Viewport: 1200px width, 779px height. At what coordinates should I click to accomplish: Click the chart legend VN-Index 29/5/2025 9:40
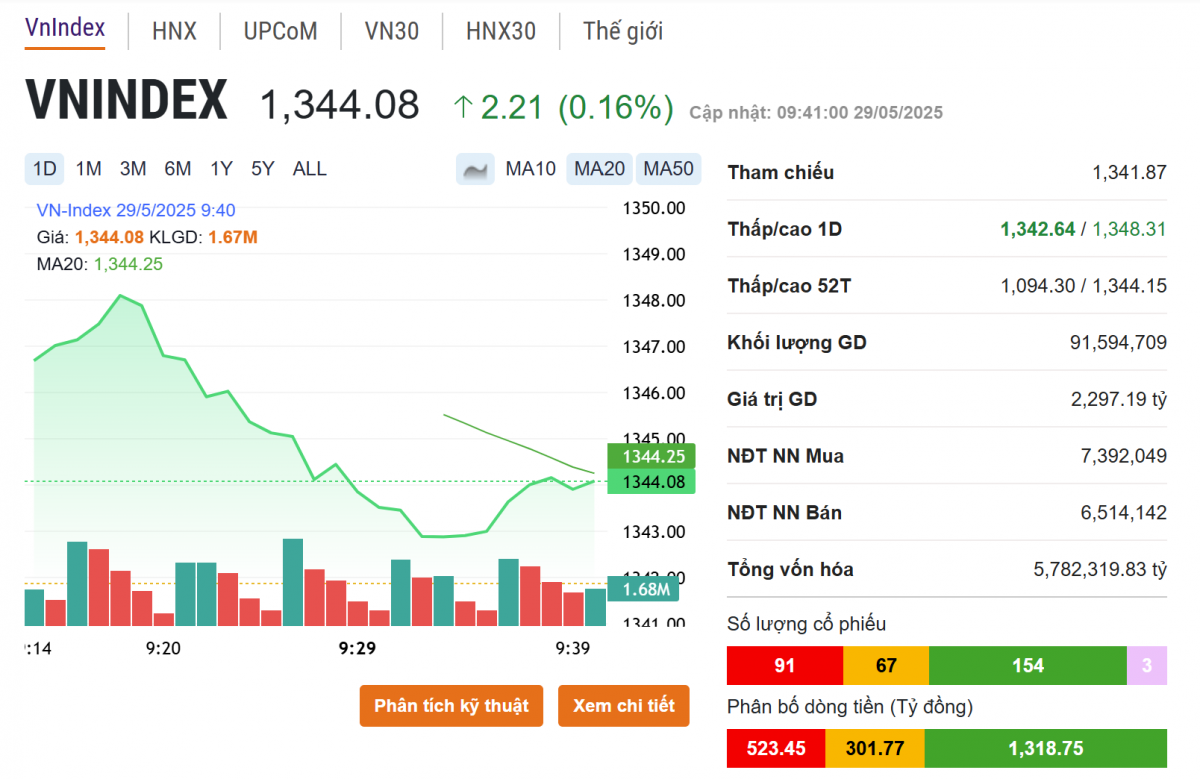pyautogui.click(x=136, y=210)
